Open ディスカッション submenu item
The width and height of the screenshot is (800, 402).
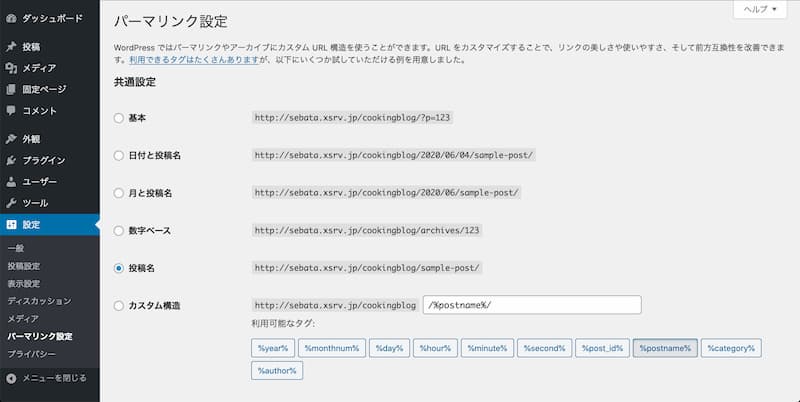tap(40, 301)
